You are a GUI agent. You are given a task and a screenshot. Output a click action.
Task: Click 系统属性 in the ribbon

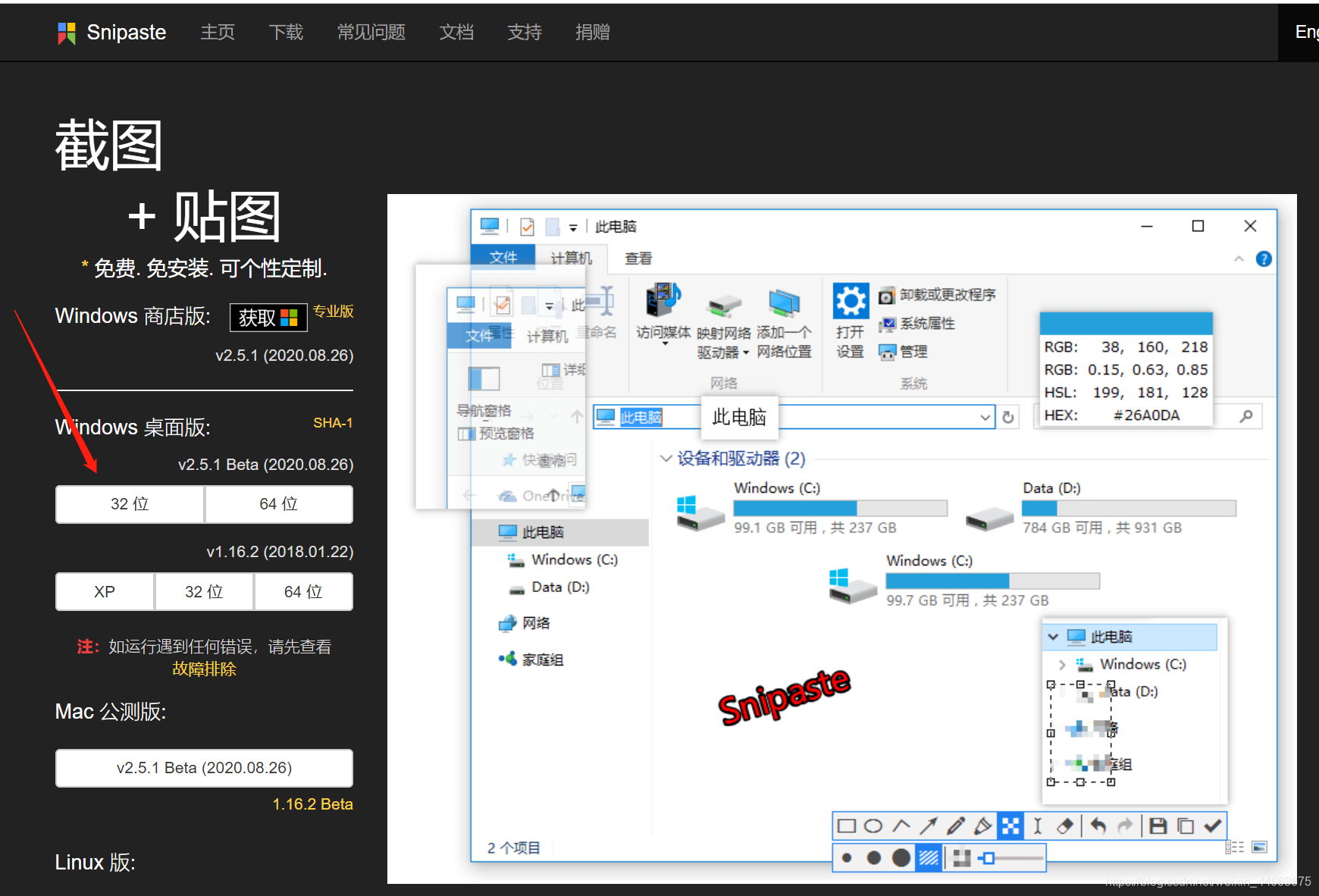[x=917, y=324]
